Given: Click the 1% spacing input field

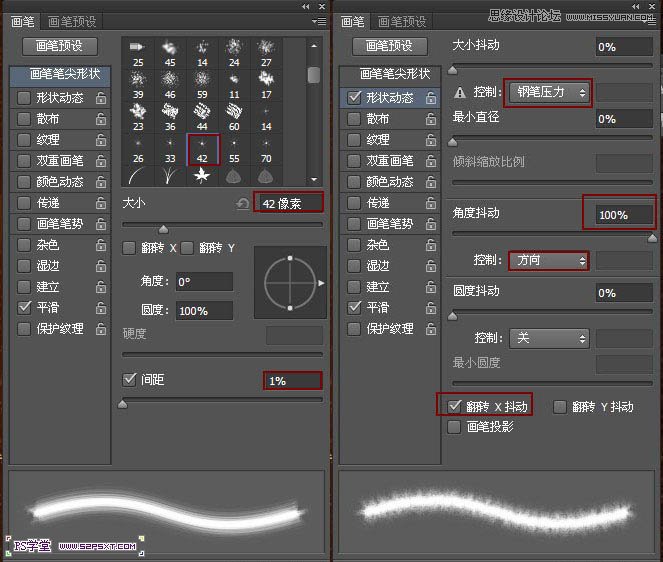Looking at the screenshot, I should tap(293, 381).
